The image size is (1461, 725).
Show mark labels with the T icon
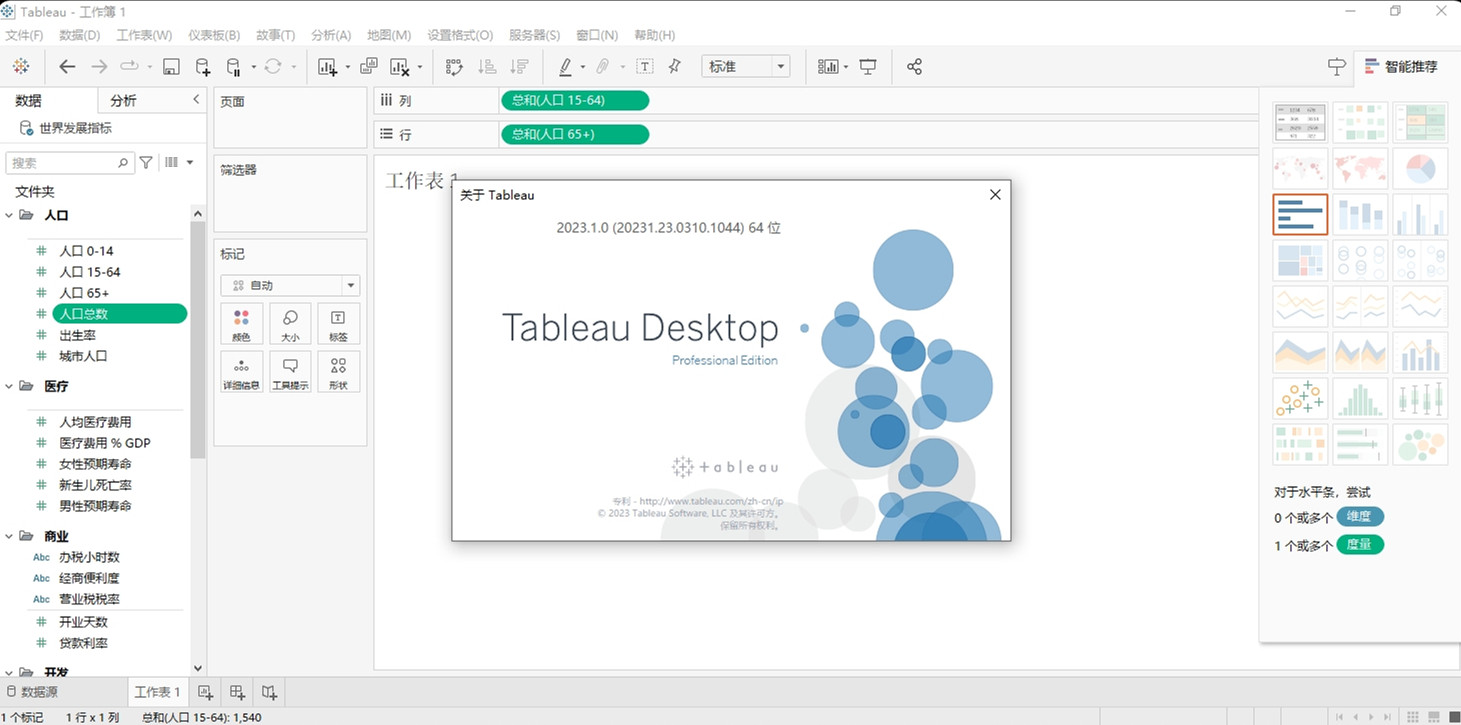(x=645, y=67)
